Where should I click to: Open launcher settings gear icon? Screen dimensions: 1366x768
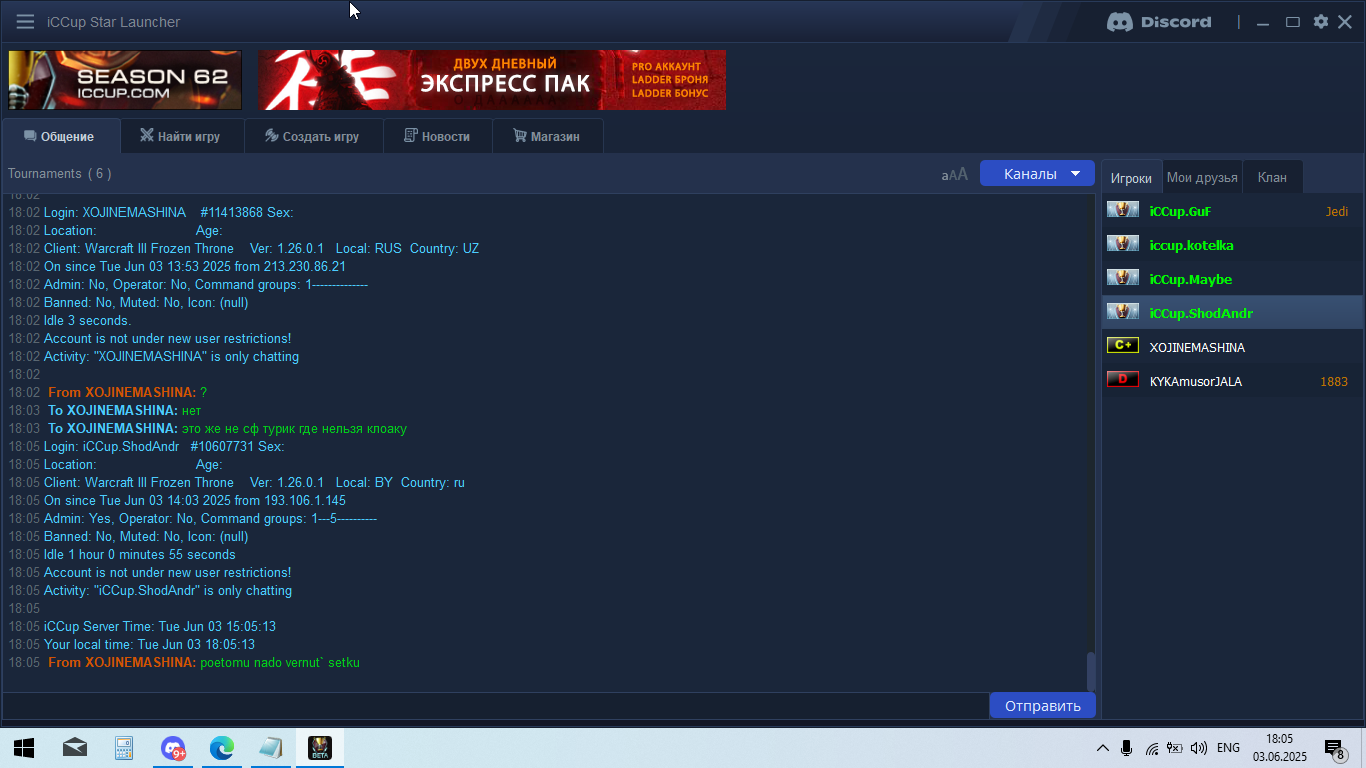1321,22
